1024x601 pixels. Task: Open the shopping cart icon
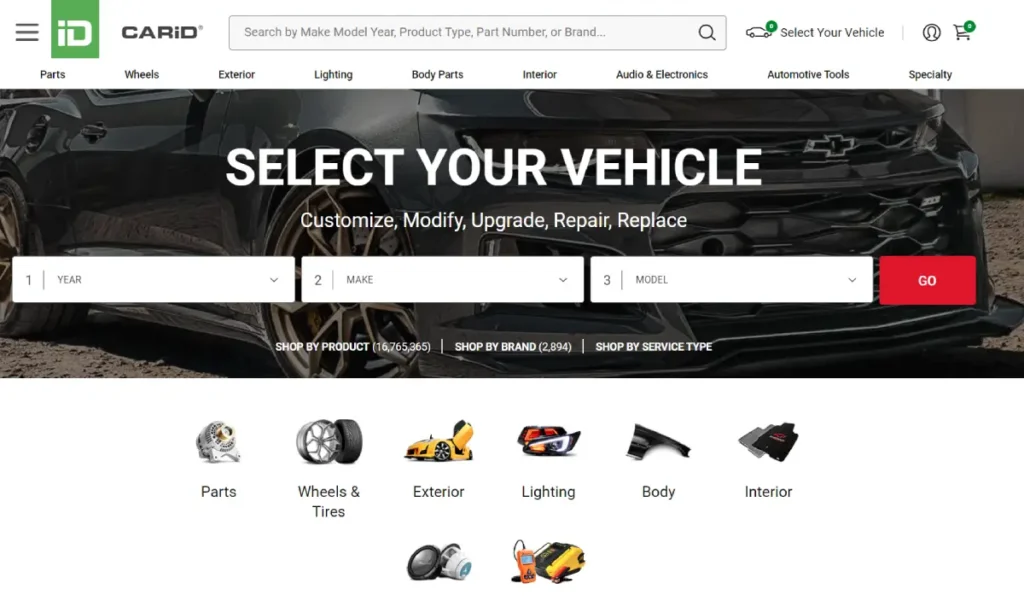(963, 31)
